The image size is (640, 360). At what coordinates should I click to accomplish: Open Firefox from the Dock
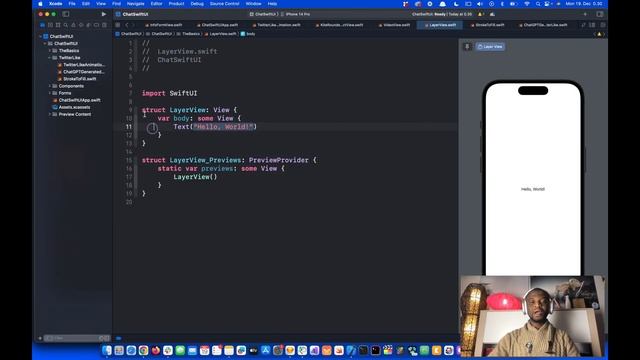click(156, 350)
